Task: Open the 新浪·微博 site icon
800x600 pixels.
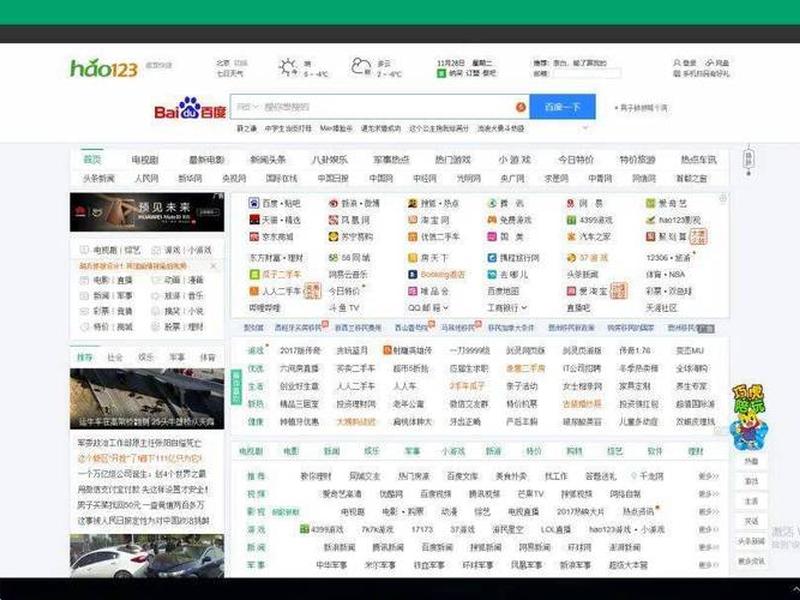Action: coord(333,203)
